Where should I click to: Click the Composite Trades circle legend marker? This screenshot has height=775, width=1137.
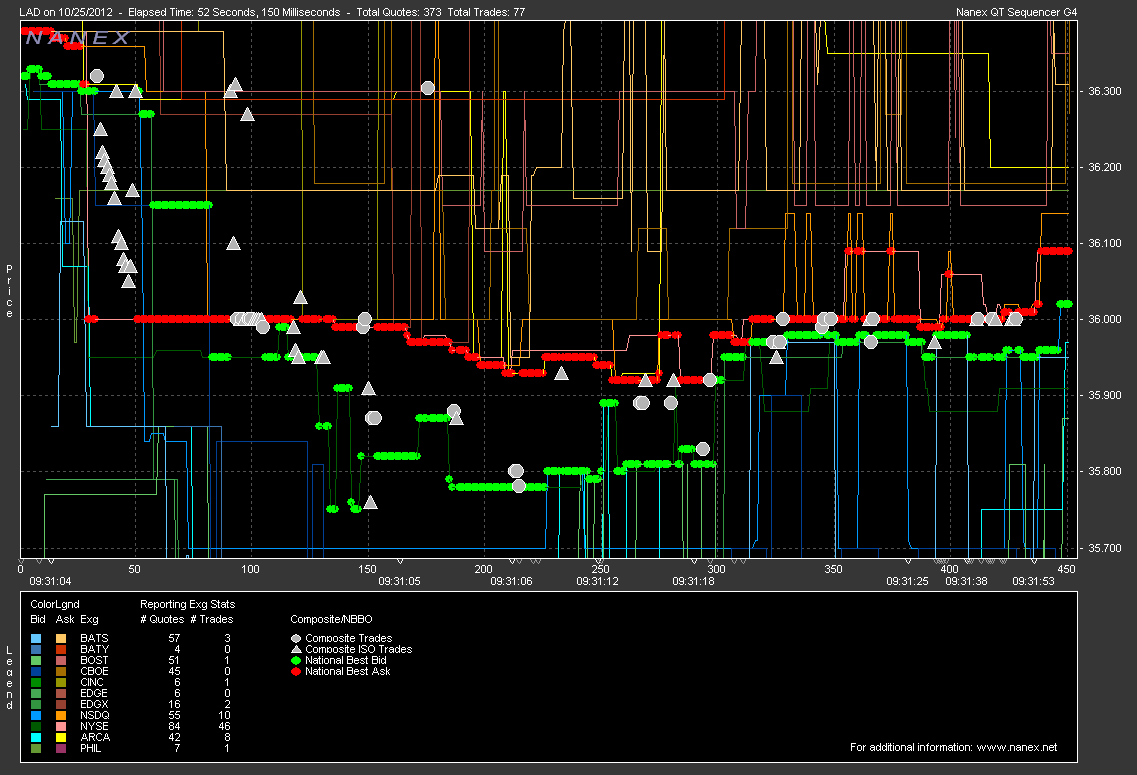point(296,639)
